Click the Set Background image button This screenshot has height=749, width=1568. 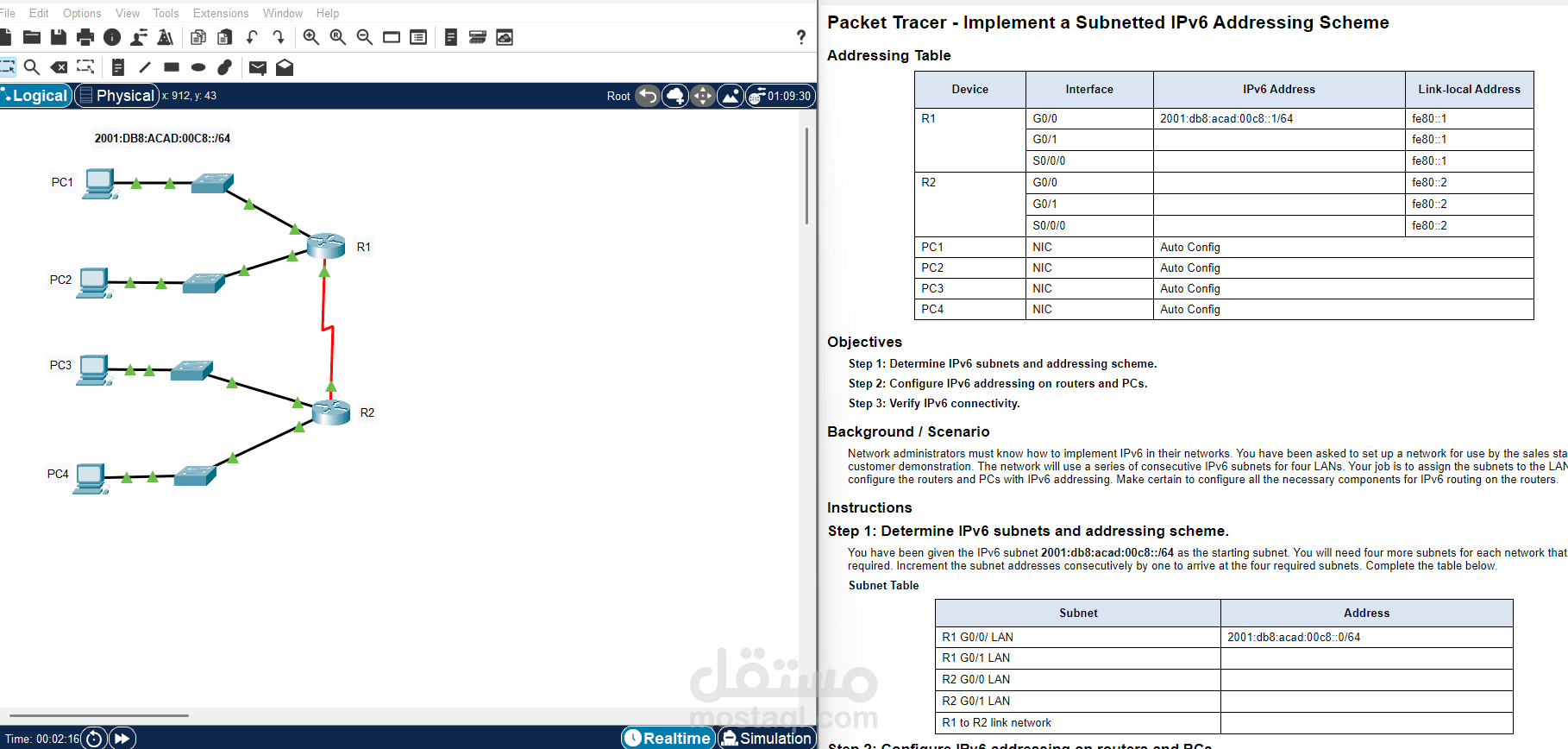click(731, 96)
